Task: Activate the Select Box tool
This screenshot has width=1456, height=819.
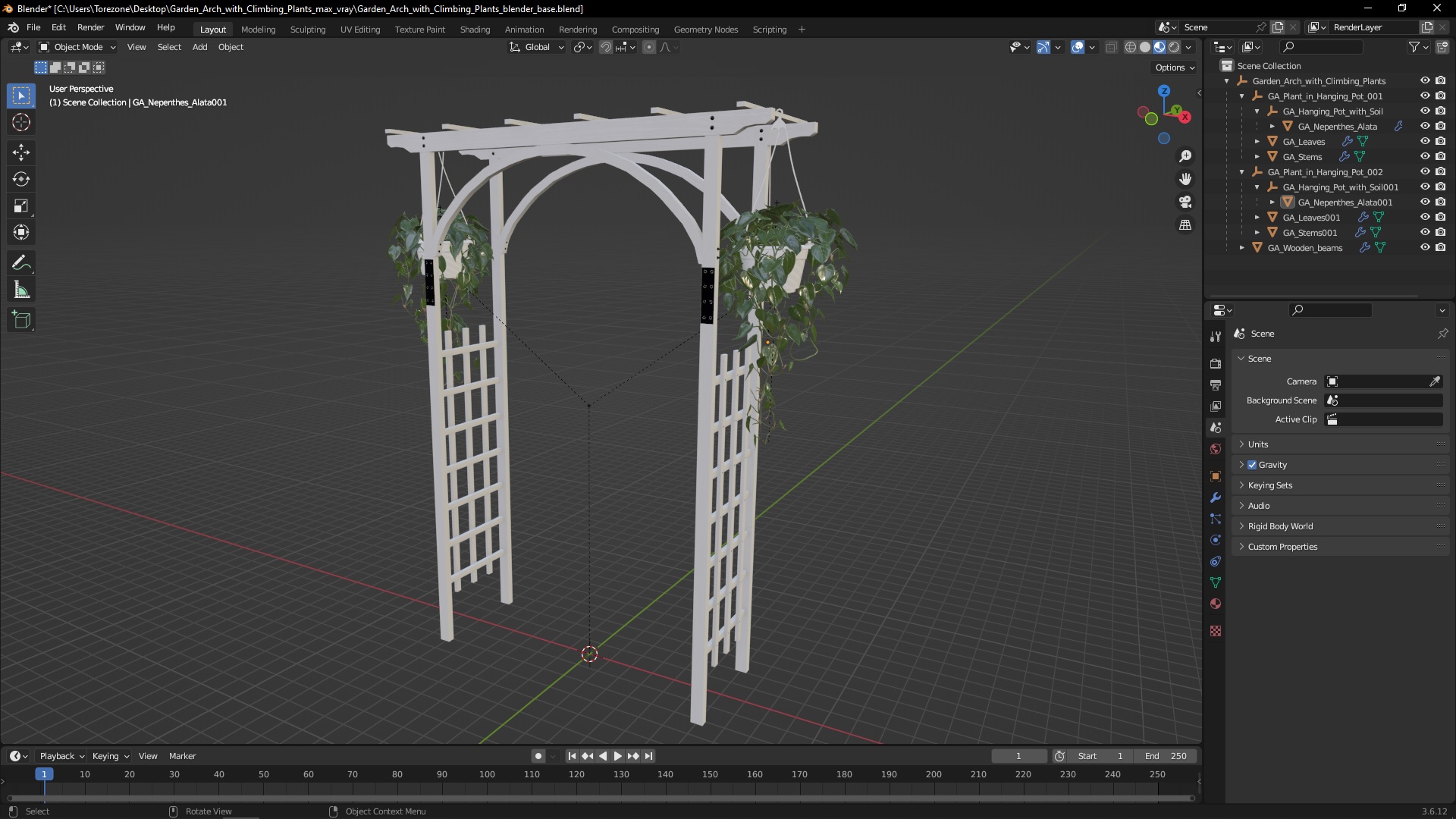Action: click(21, 96)
